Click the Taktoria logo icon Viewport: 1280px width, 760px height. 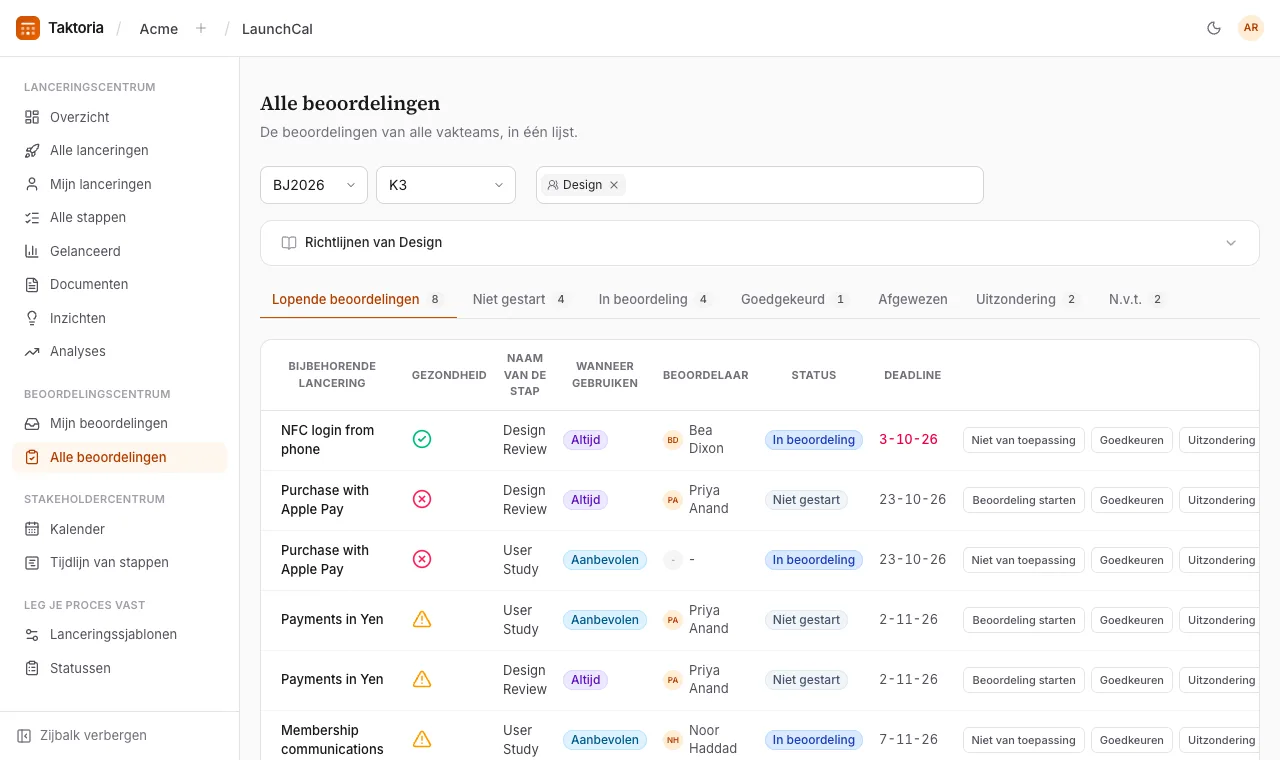coord(28,28)
